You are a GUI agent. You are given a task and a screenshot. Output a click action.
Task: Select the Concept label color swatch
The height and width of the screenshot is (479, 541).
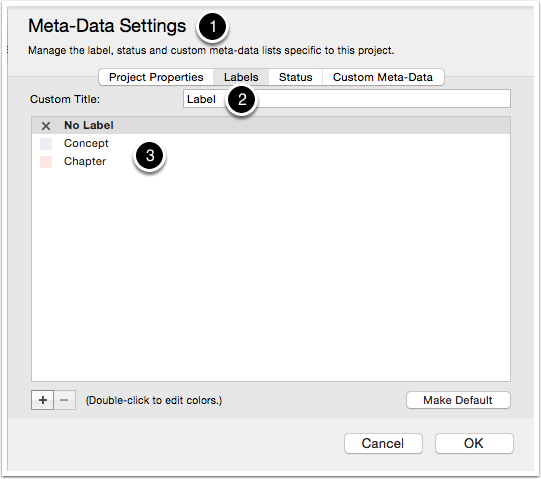point(46,144)
